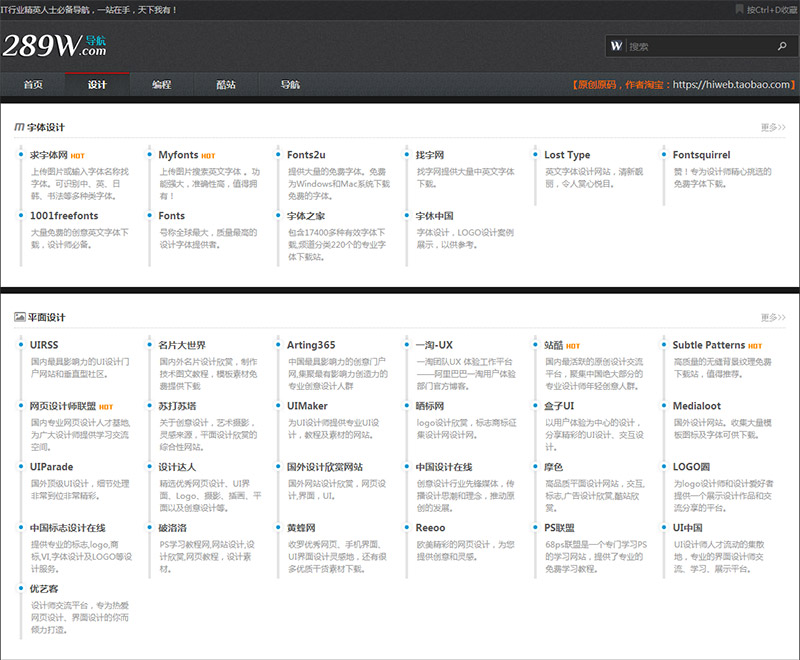Open the 摩色 link

[553, 467]
